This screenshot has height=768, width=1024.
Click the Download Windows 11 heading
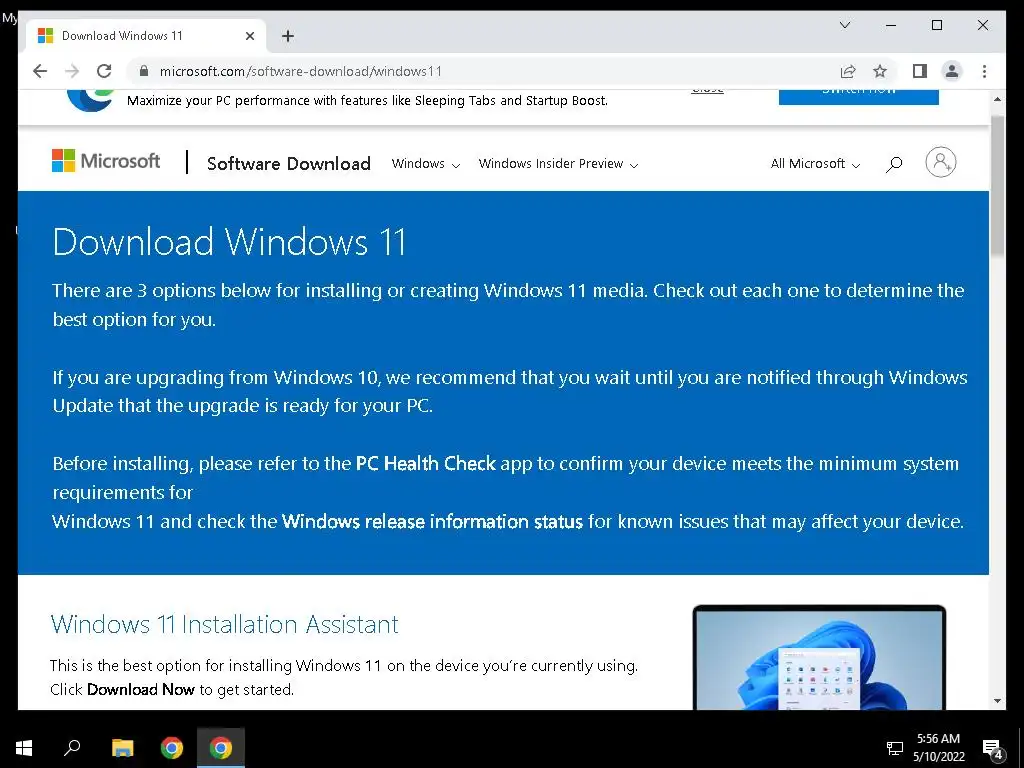229,242
